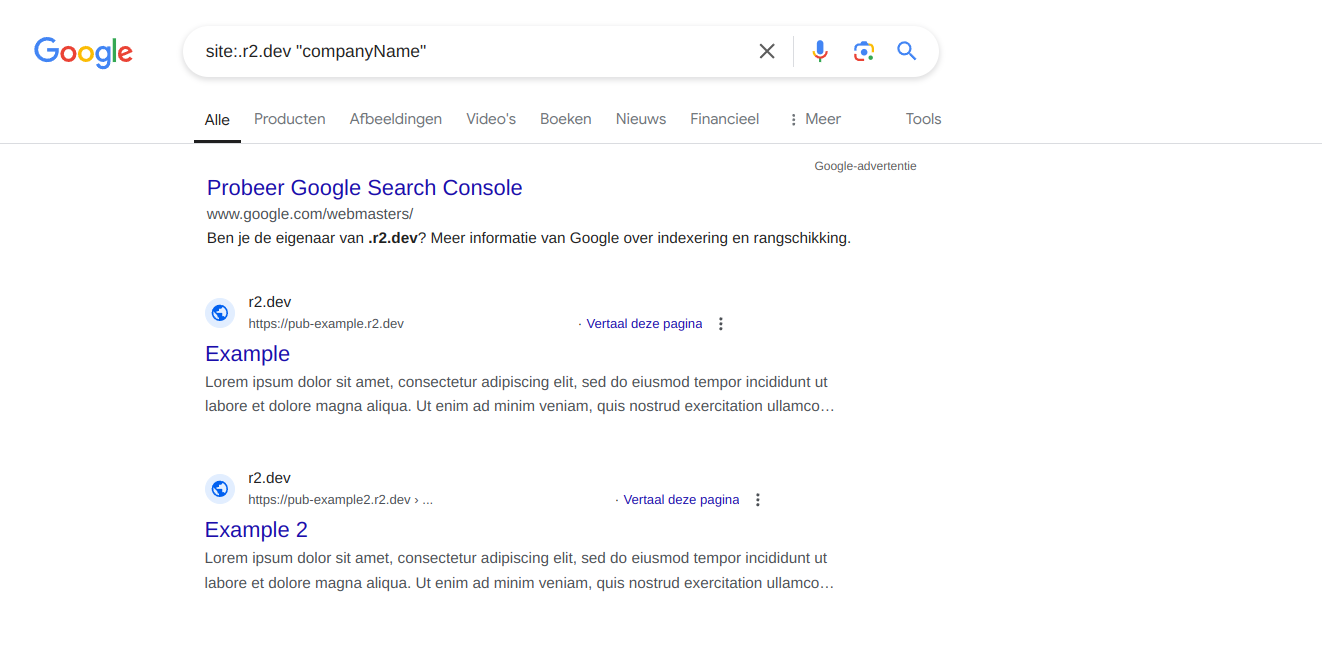The image size is (1322, 659).
Task: Start voice search with microphone icon
Action: [x=820, y=51]
